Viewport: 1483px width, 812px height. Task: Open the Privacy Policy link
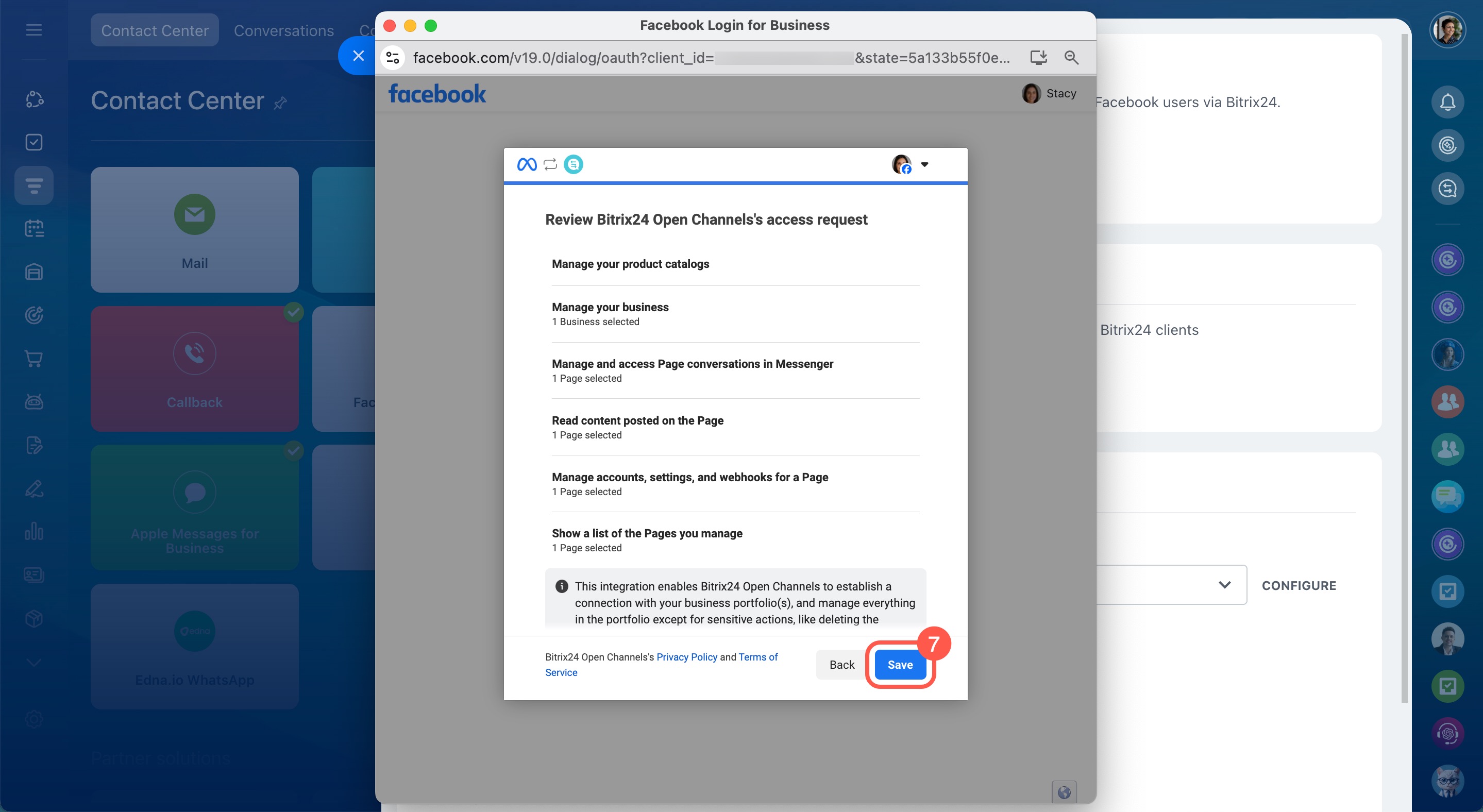(686, 656)
